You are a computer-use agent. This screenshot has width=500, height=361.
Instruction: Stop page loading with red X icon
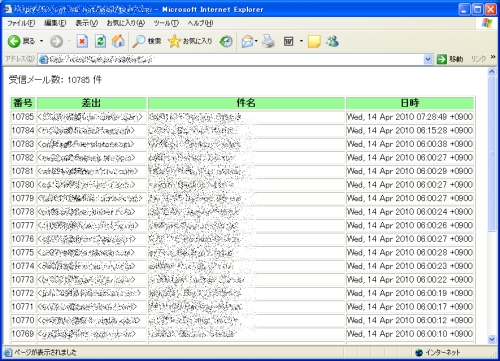[x=82, y=41]
